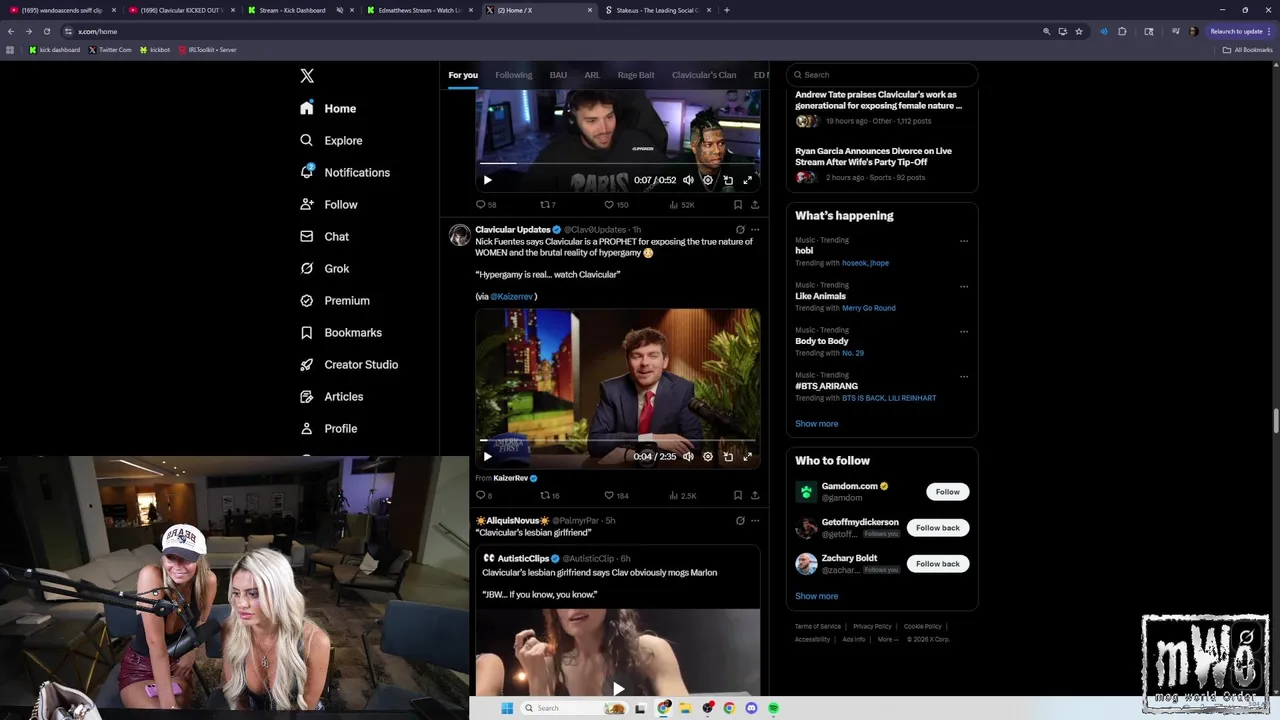Open Spotify from the taskbar
This screenshot has width=1280, height=720.
click(x=773, y=708)
